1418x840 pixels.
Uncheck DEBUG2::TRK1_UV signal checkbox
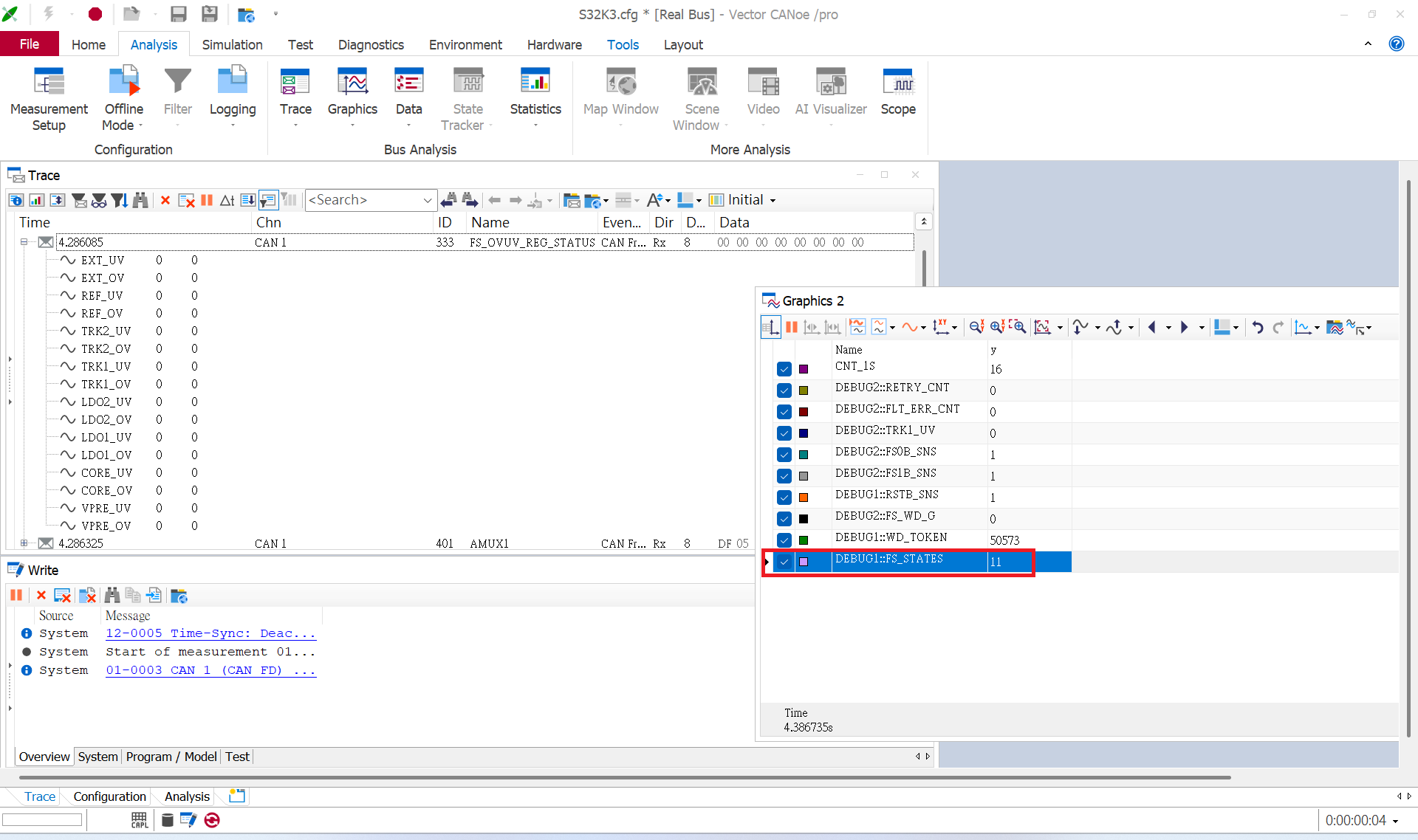[x=784, y=433]
